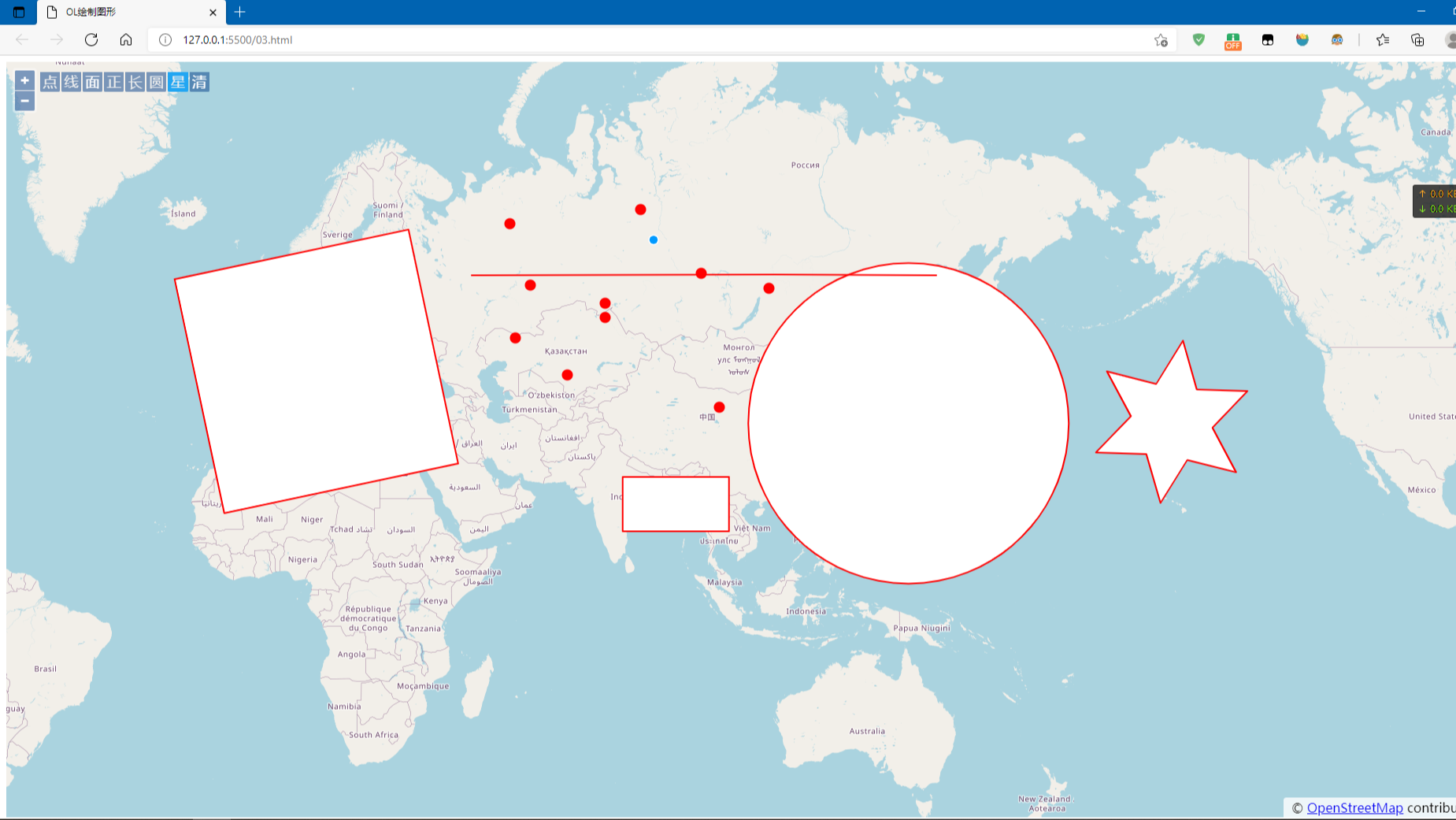Select the 线 line drawing tool
The width and height of the screenshot is (1456, 820).
pos(71,82)
